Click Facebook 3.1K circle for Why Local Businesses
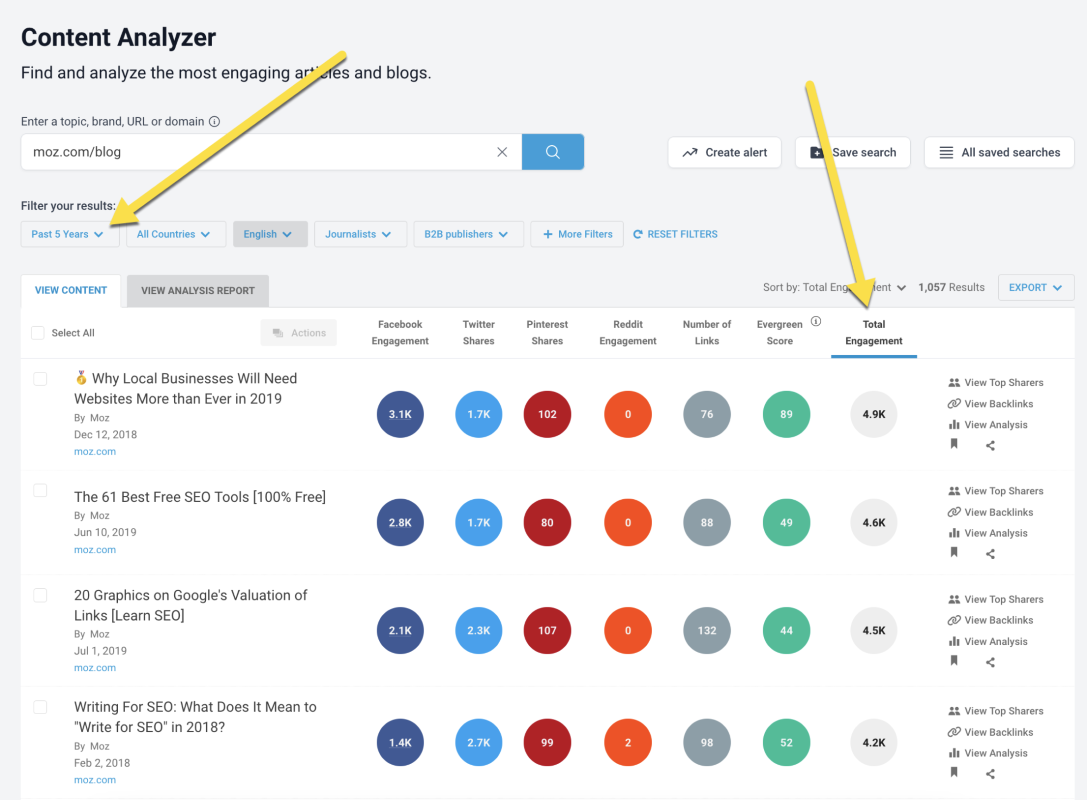This screenshot has height=800, width=1087. pos(400,414)
